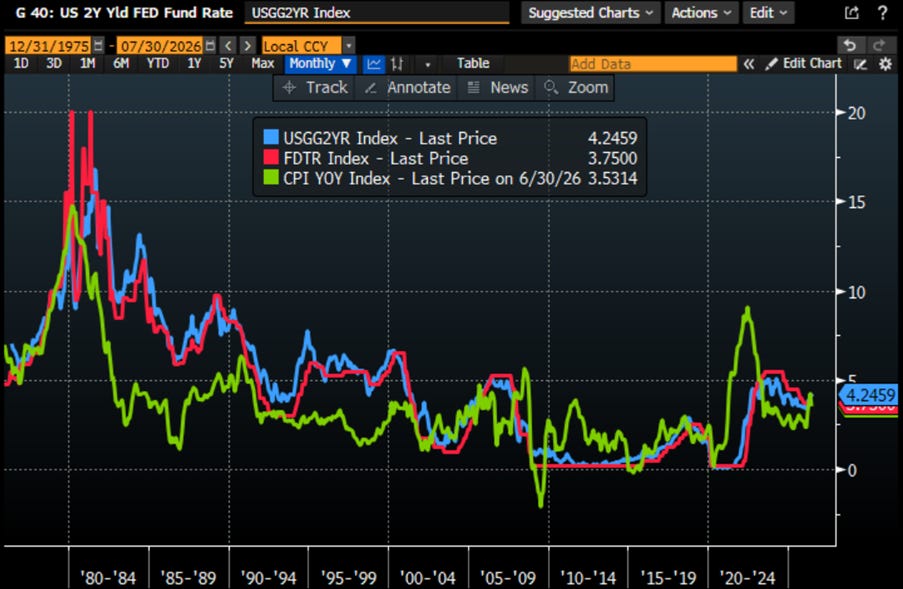
Task: Open the Suggested Charts dropdown
Action: tap(590, 13)
